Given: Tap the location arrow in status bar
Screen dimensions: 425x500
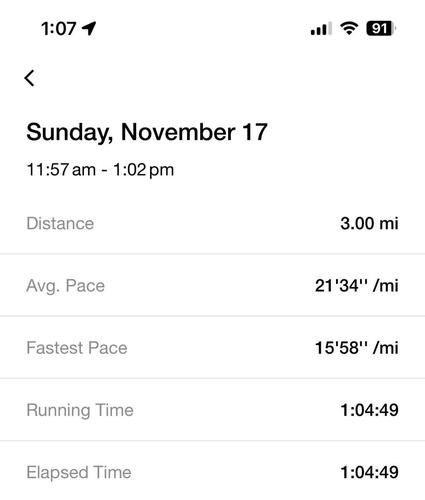Looking at the screenshot, I should tap(89, 28).
